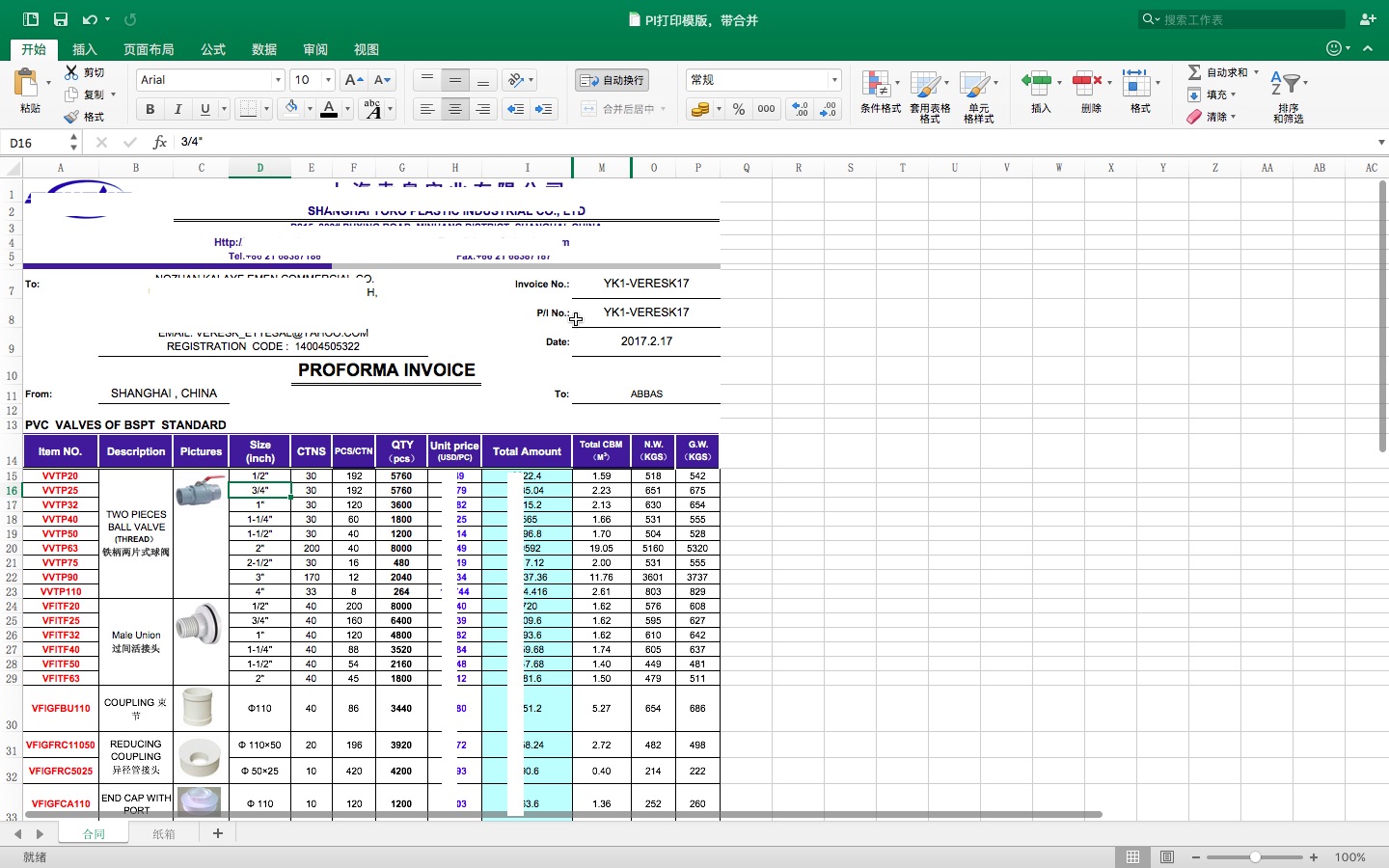Click the save icon in title bar
The height and width of the screenshot is (868, 1389).
click(x=61, y=19)
